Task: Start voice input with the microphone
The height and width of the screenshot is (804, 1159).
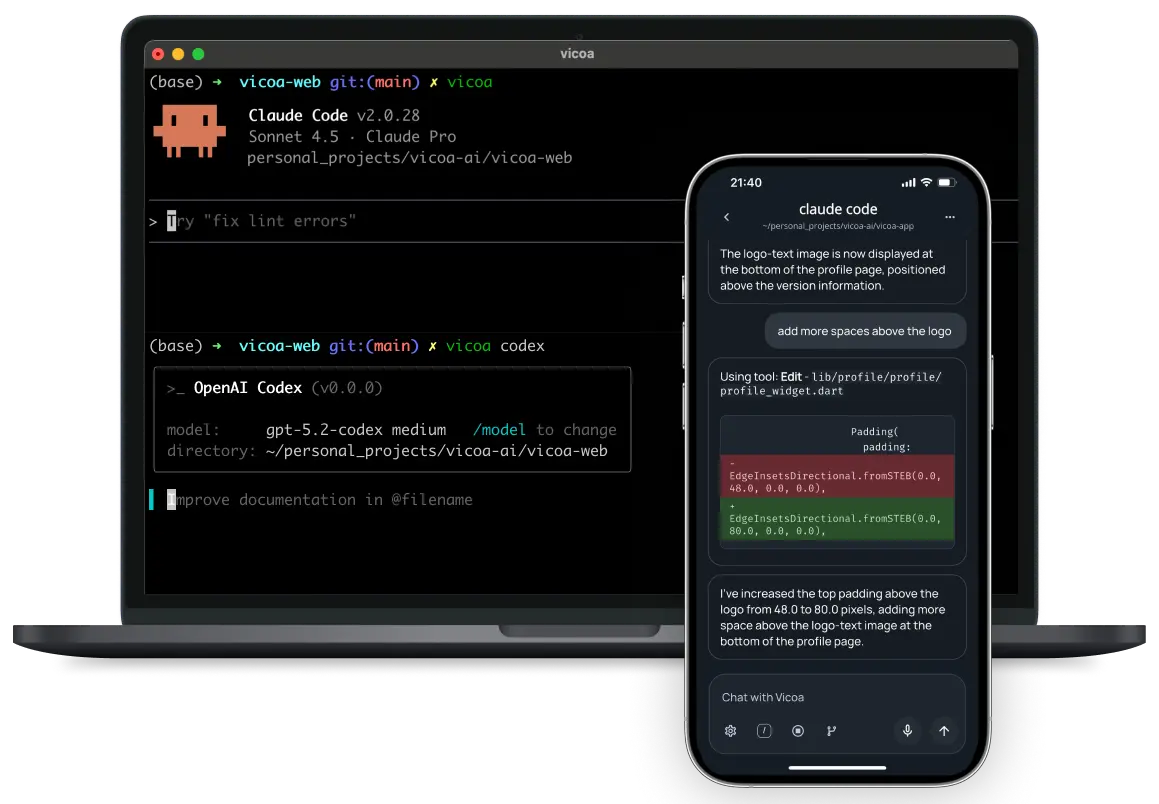Action: click(908, 730)
